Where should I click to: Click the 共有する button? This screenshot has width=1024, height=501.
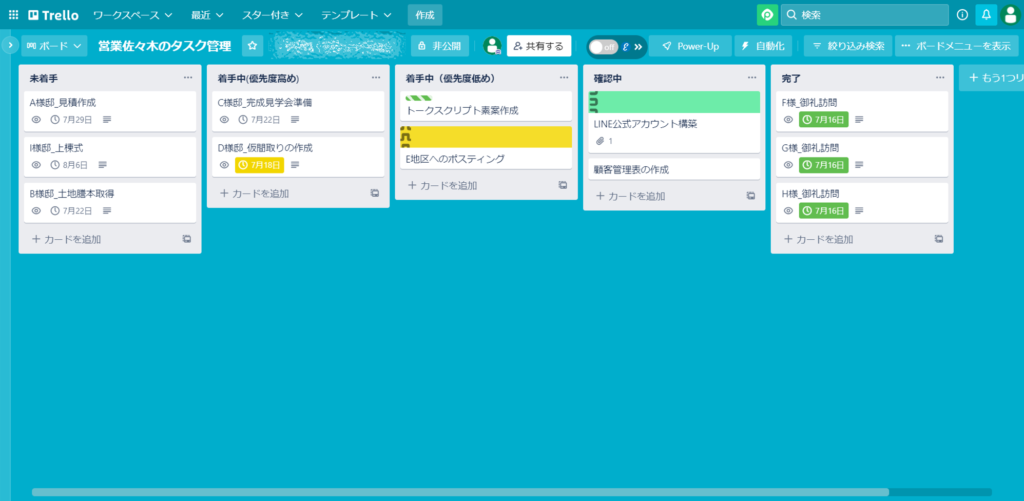[539, 46]
